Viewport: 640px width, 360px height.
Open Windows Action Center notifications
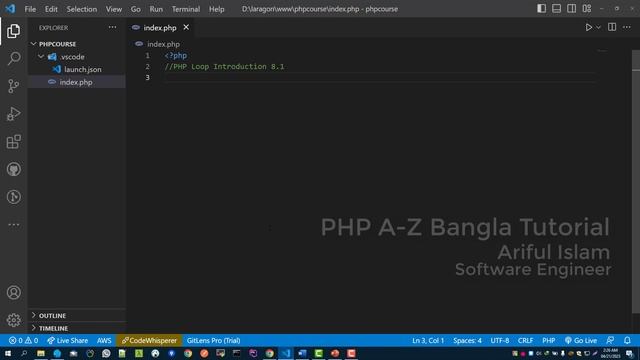[630, 353]
